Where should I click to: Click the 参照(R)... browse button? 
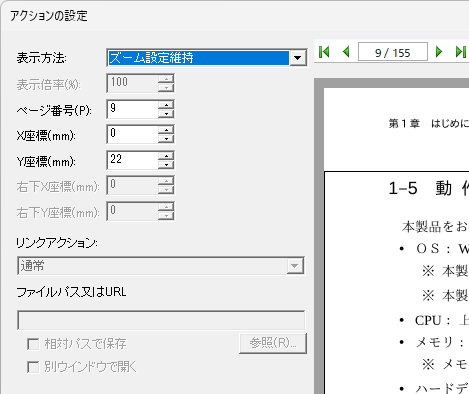coord(273,343)
